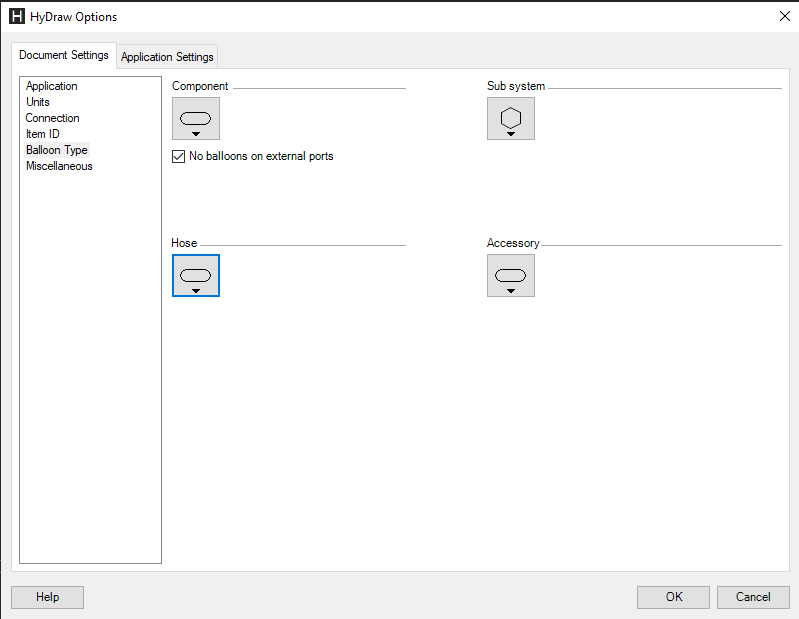Disable No balloons on external ports

179,157
